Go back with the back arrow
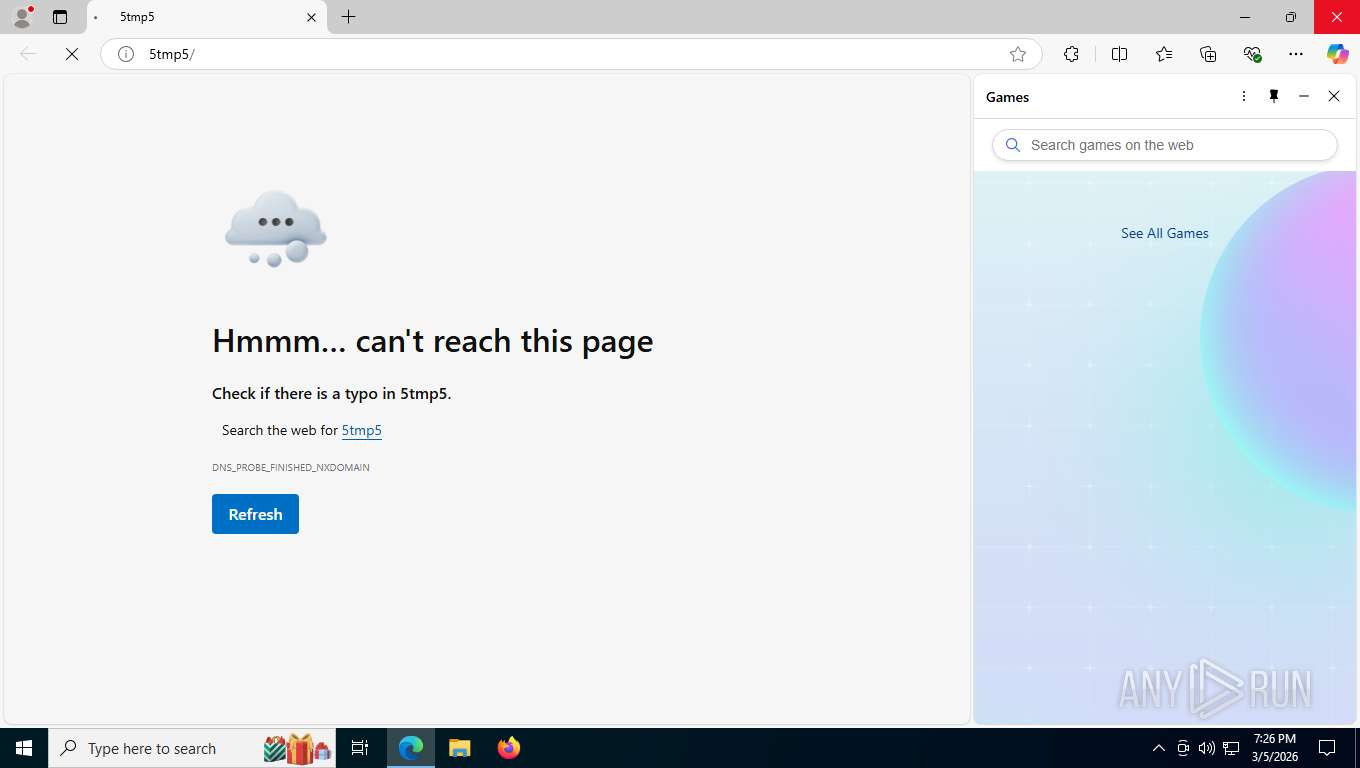Viewport: 1360px width, 768px height. 28,54
